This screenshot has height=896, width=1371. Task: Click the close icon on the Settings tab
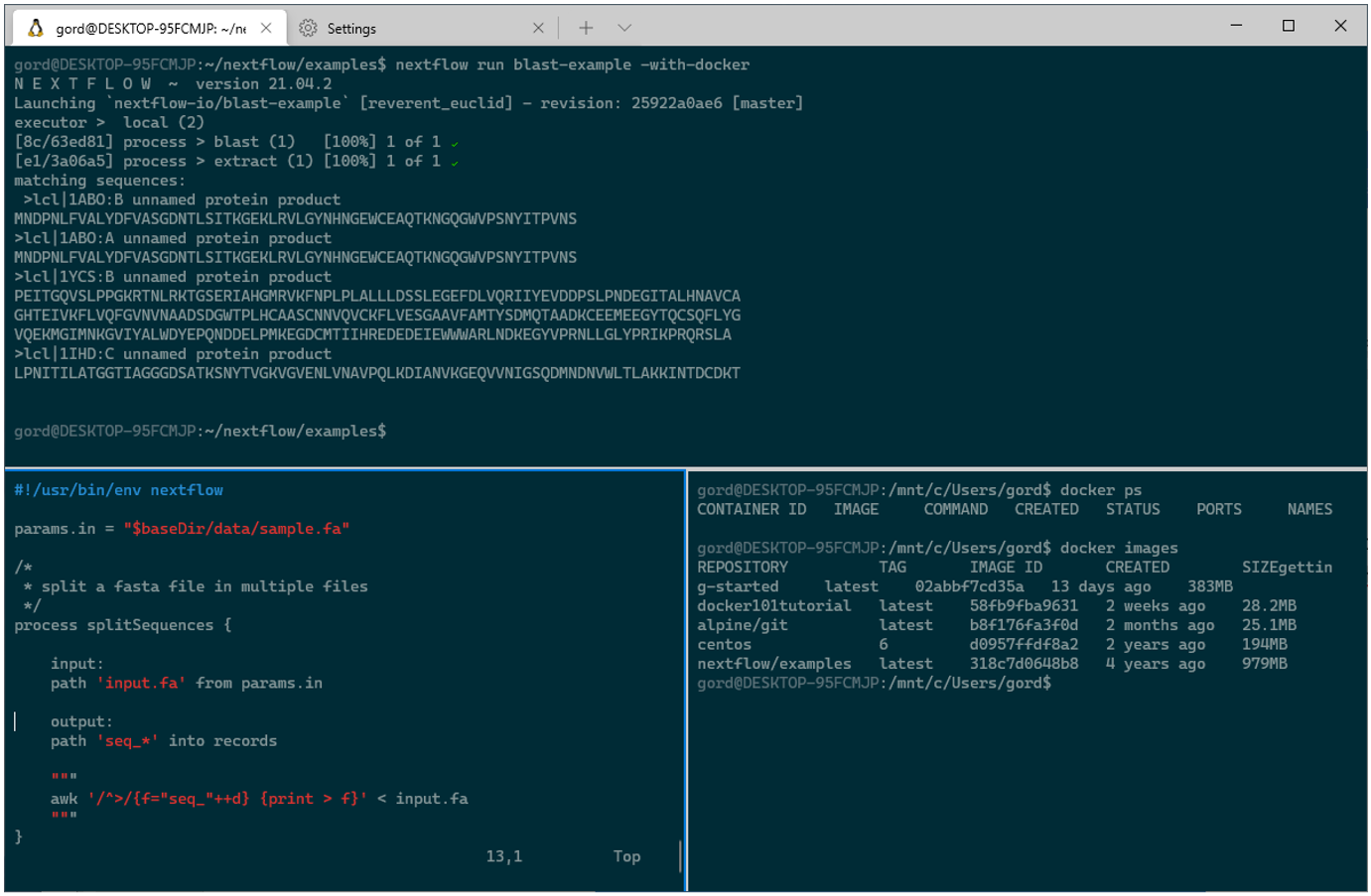click(539, 28)
